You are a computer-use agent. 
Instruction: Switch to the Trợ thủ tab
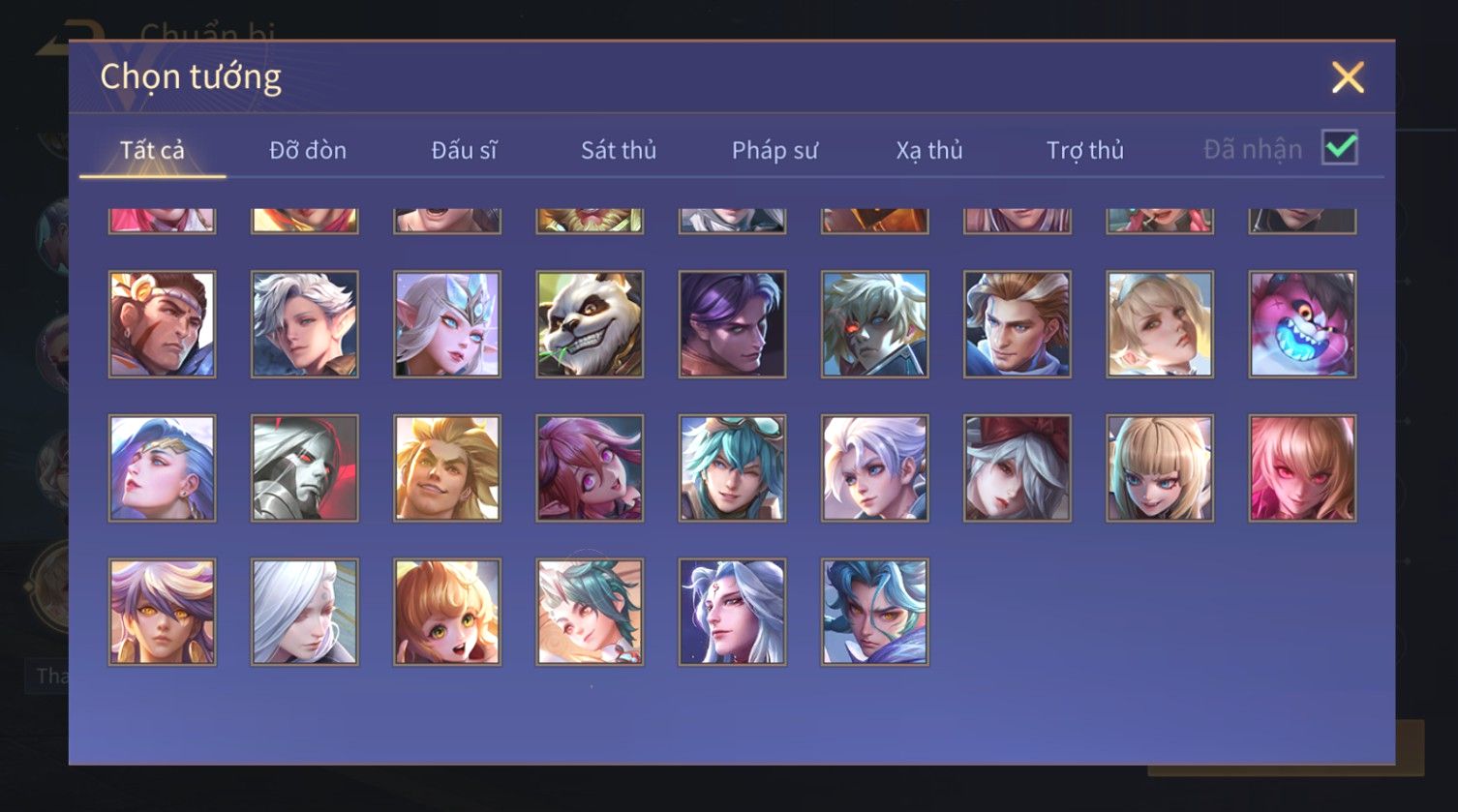click(1085, 150)
